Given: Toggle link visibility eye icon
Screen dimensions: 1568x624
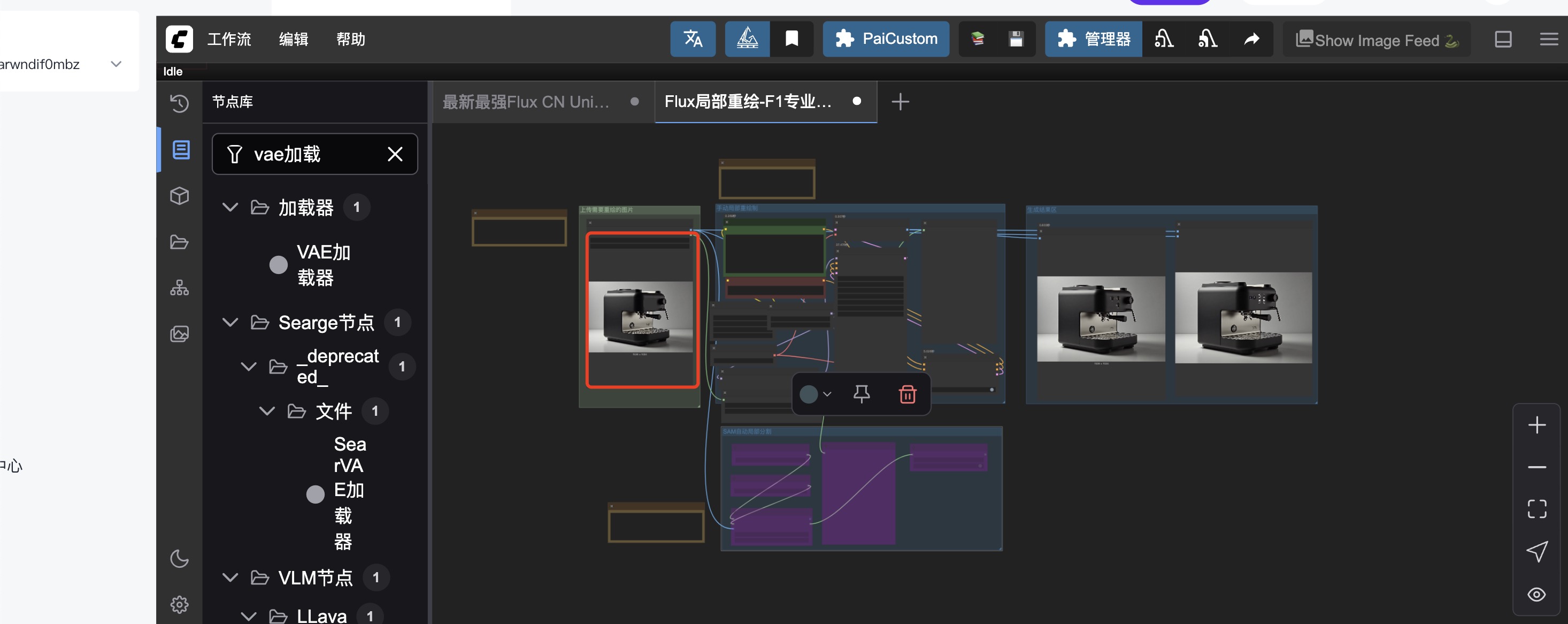Looking at the screenshot, I should click(x=1536, y=594).
